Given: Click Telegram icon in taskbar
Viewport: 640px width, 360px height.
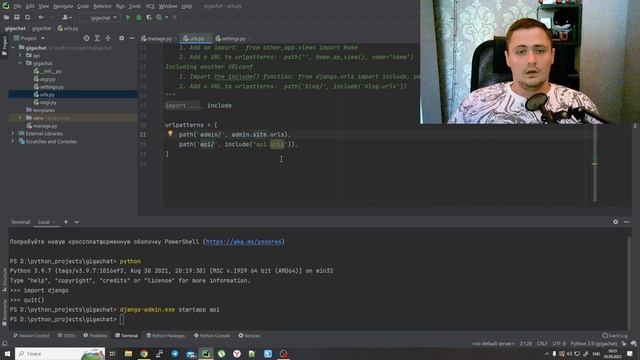Looking at the screenshot, I should 175,353.
